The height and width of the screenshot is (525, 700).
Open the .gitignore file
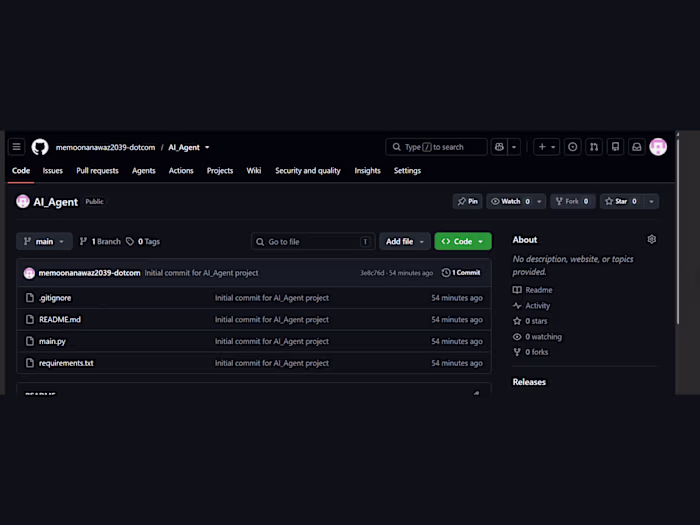click(55, 298)
